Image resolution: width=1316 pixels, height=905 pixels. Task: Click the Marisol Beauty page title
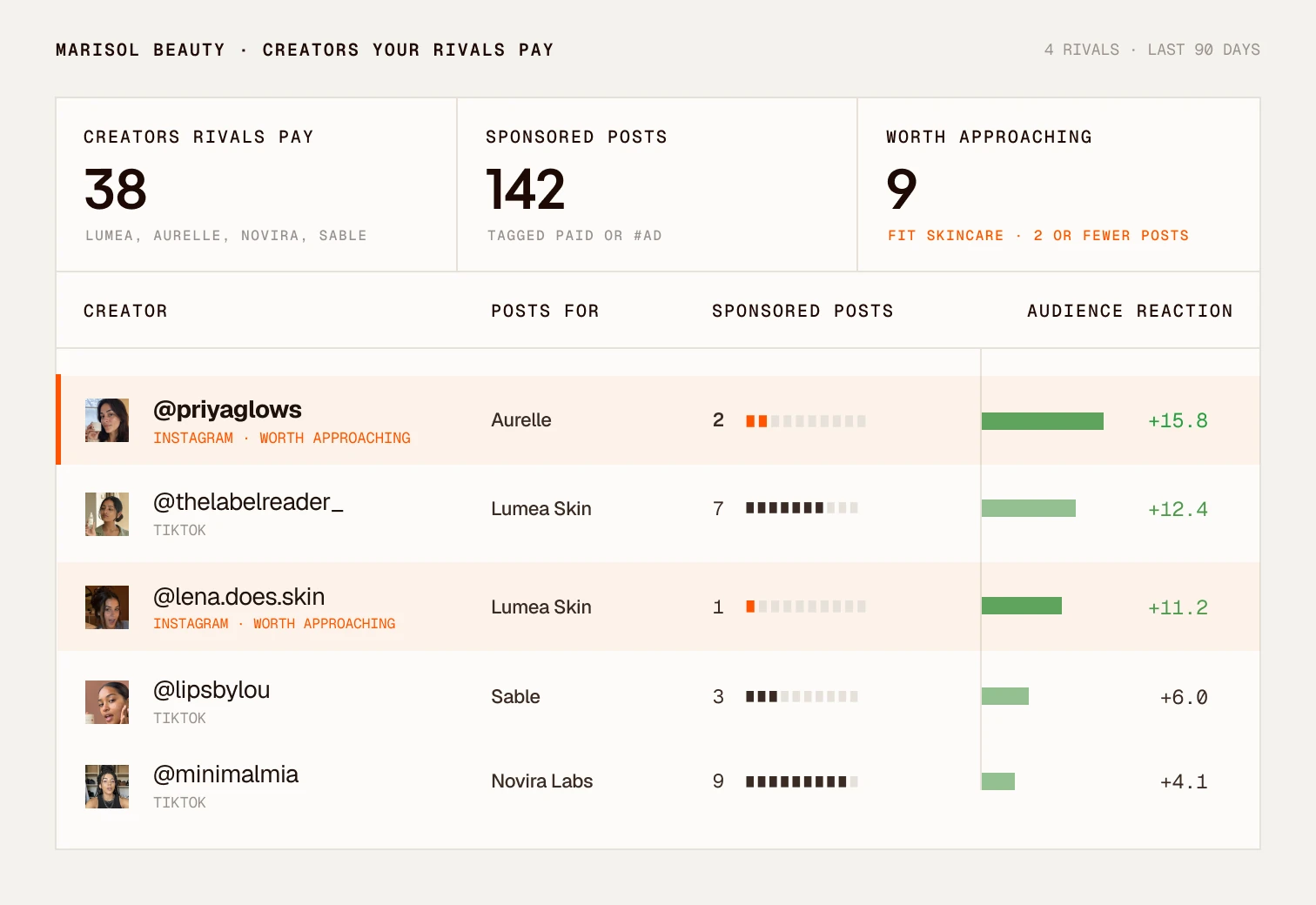coord(305,50)
